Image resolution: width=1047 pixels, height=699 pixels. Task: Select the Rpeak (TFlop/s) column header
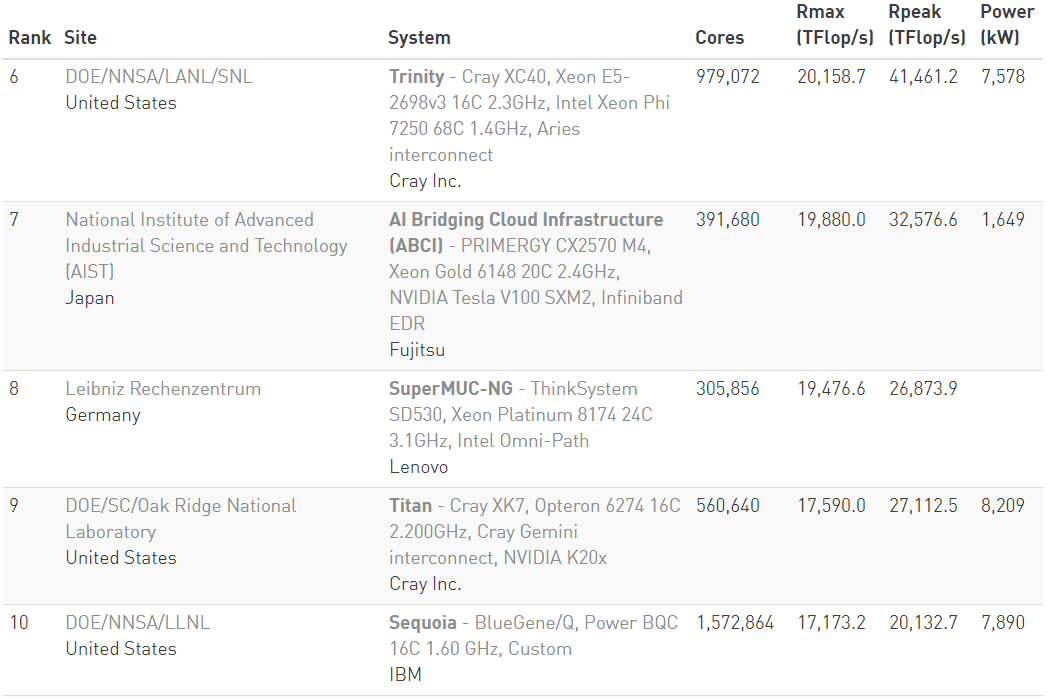click(x=927, y=25)
